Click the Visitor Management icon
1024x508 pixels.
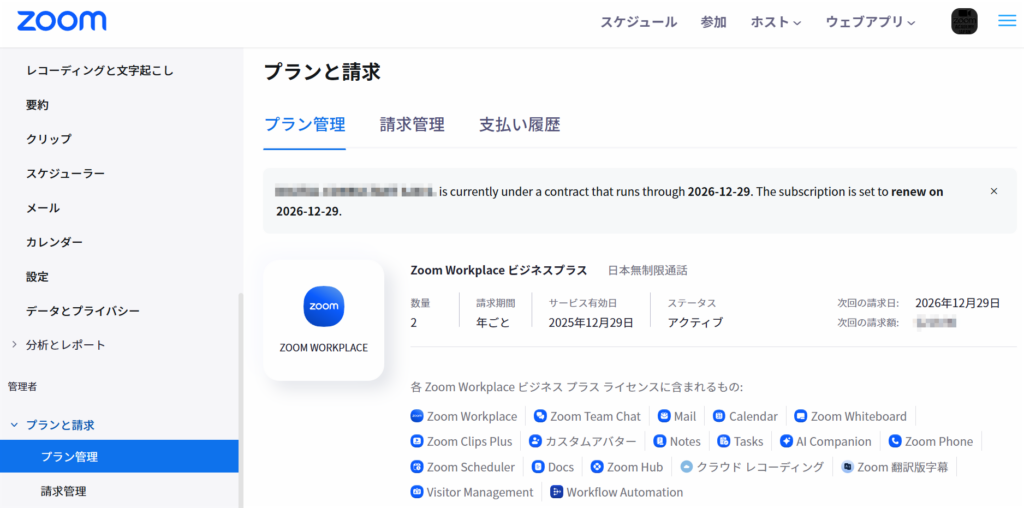417,492
